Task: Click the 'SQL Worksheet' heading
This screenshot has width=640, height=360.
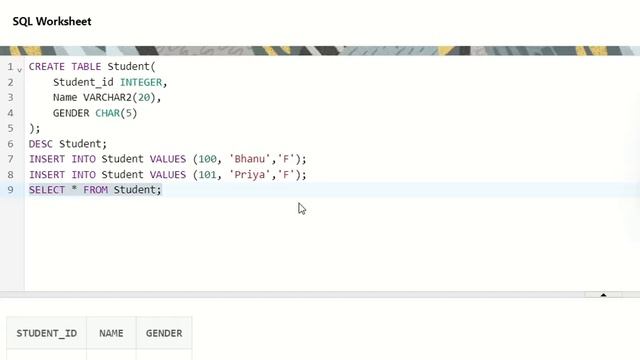Action: [x=52, y=21]
